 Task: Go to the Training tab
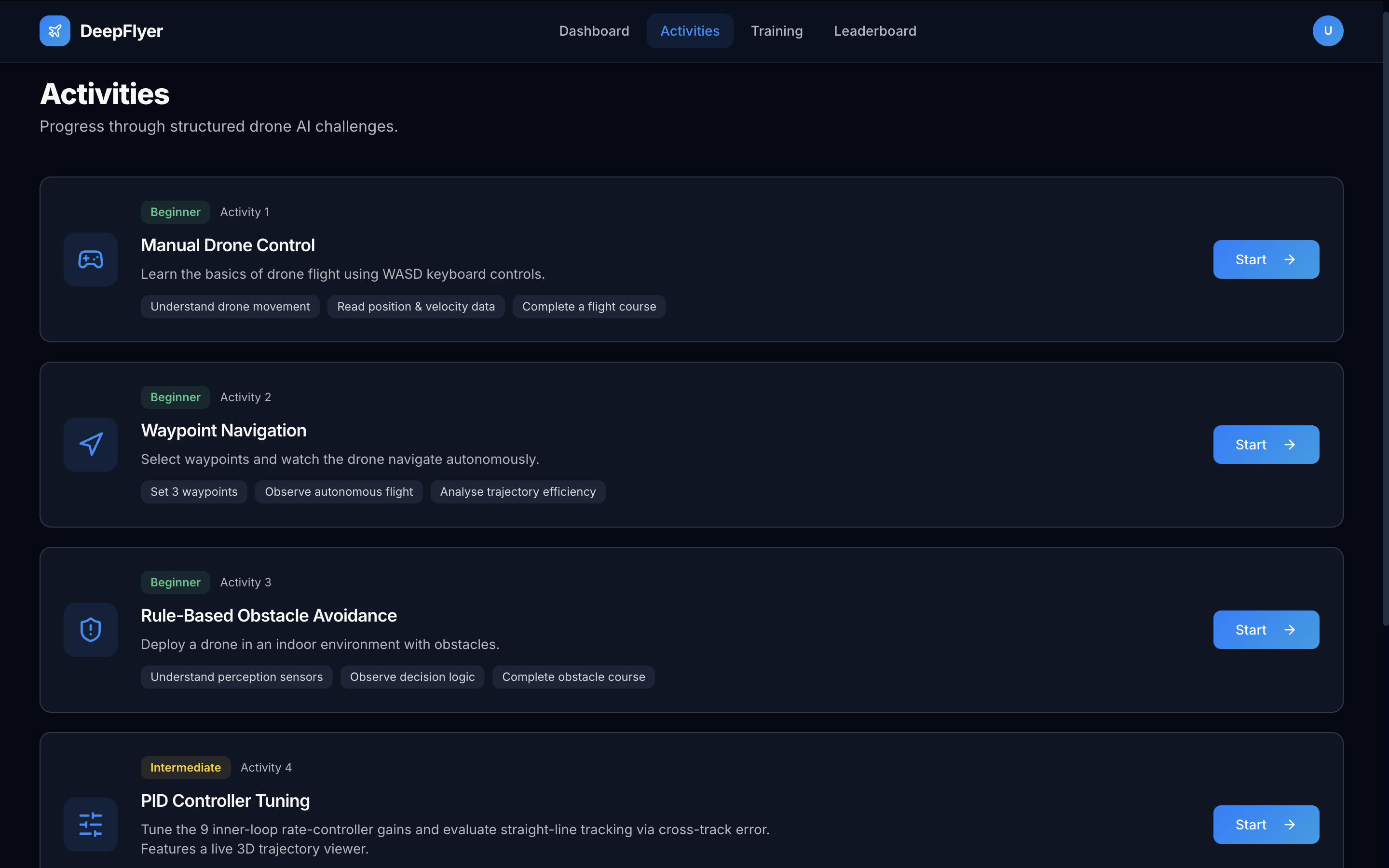tap(776, 31)
